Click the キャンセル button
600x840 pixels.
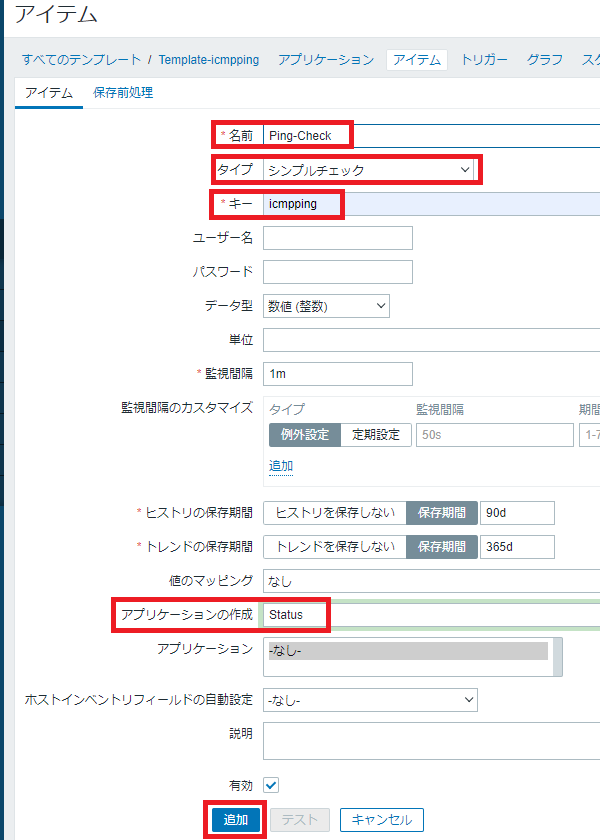pos(382,820)
